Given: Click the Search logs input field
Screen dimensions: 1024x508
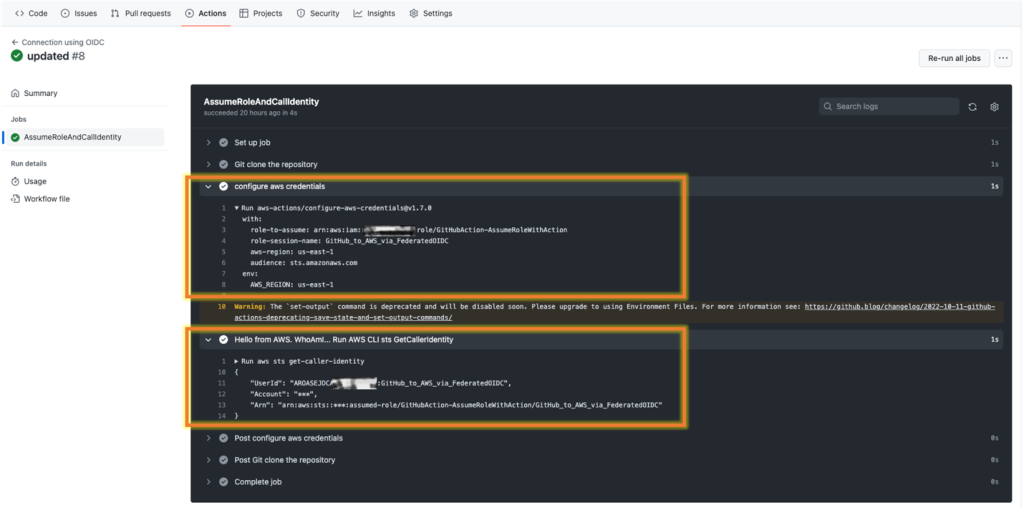Looking at the screenshot, I should coord(889,106).
